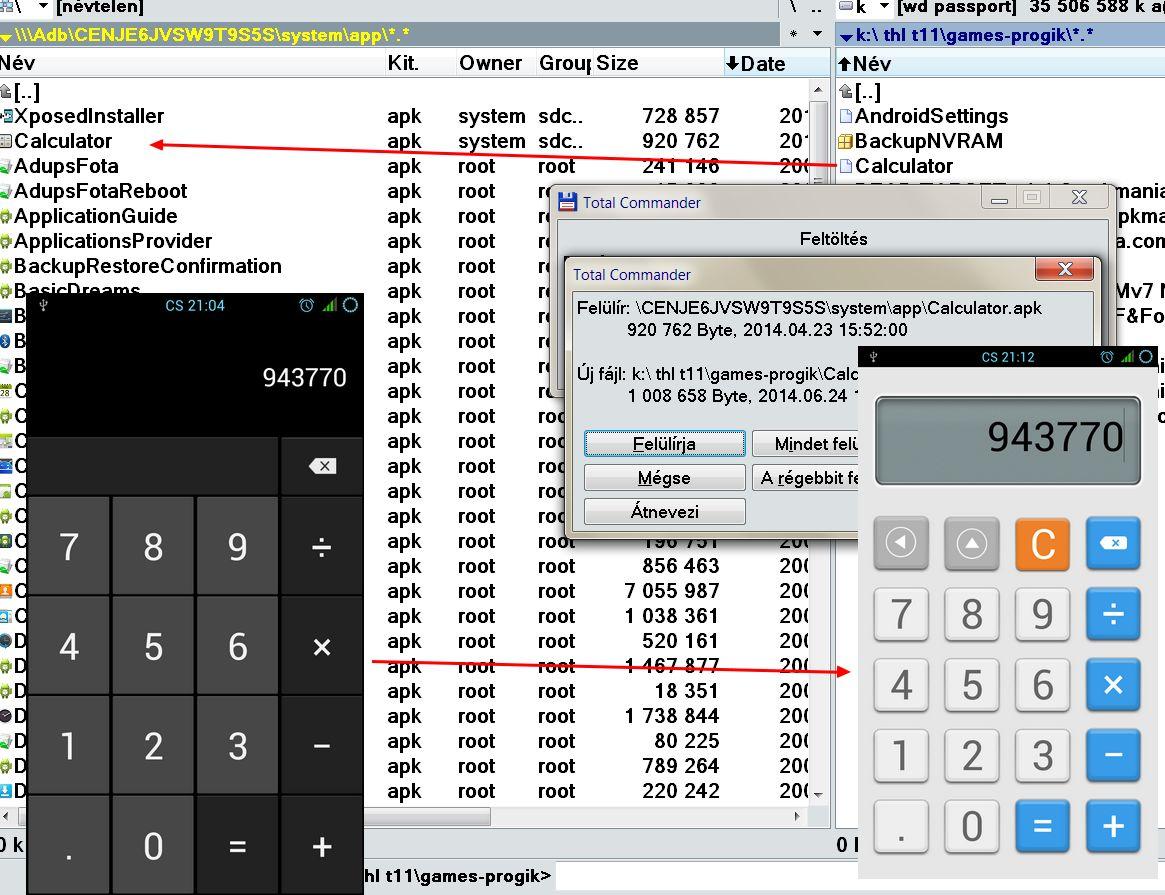Tap decimal point on light calculator
Image resolution: width=1165 pixels, height=895 pixels.
point(901,826)
